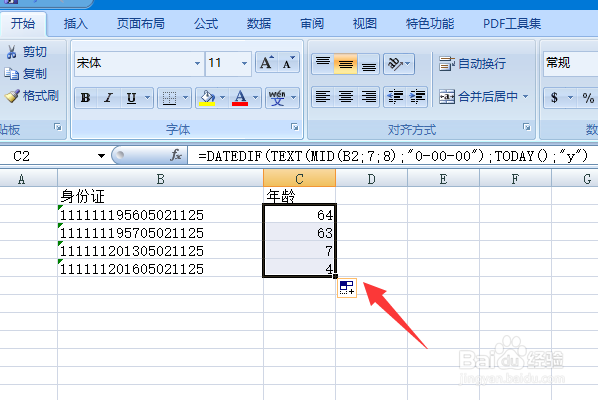
Task: Open the 数据 tab
Action: (x=259, y=24)
